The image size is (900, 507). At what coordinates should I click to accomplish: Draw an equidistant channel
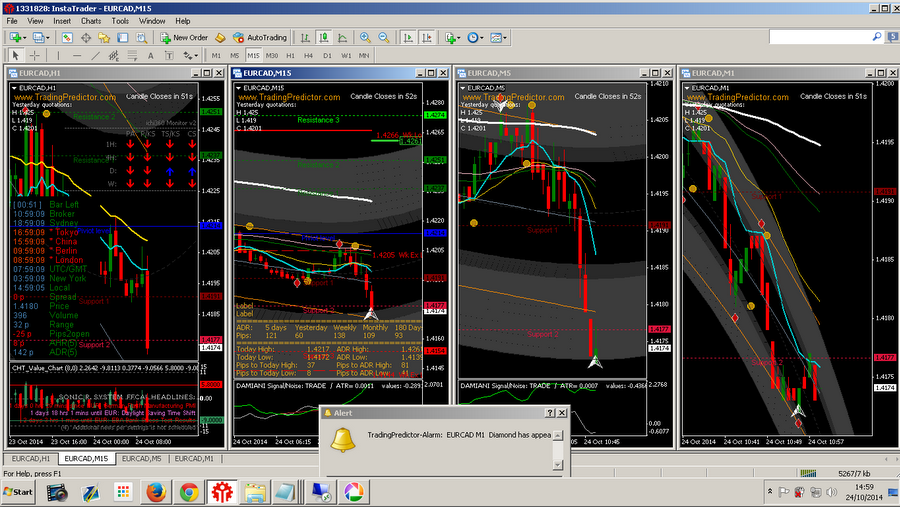point(114,55)
